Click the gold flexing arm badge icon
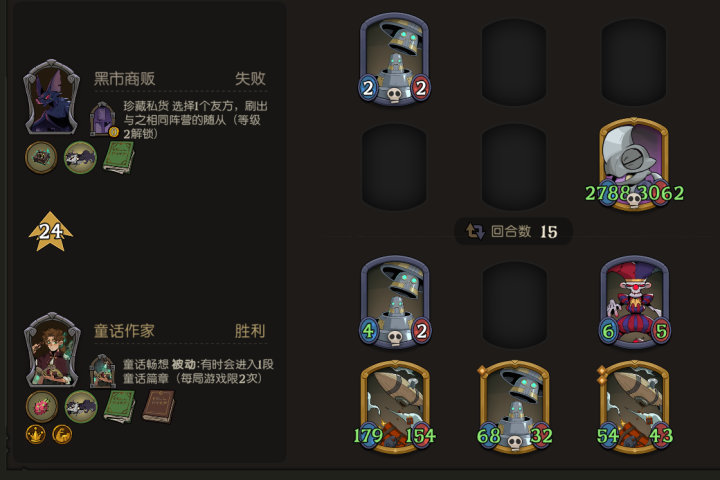This screenshot has height=480, width=720. pyautogui.click(x=62, y=435)
